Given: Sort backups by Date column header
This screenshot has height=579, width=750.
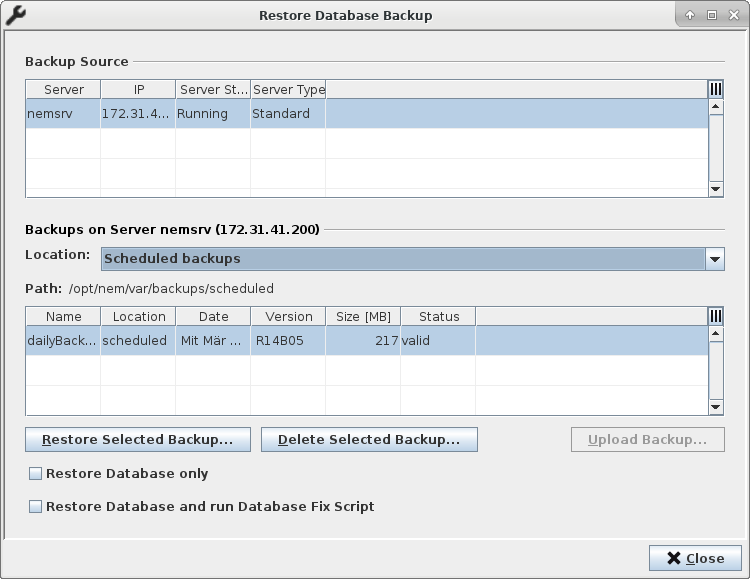Looking at the screenshot, I should [x=213, y=317].
